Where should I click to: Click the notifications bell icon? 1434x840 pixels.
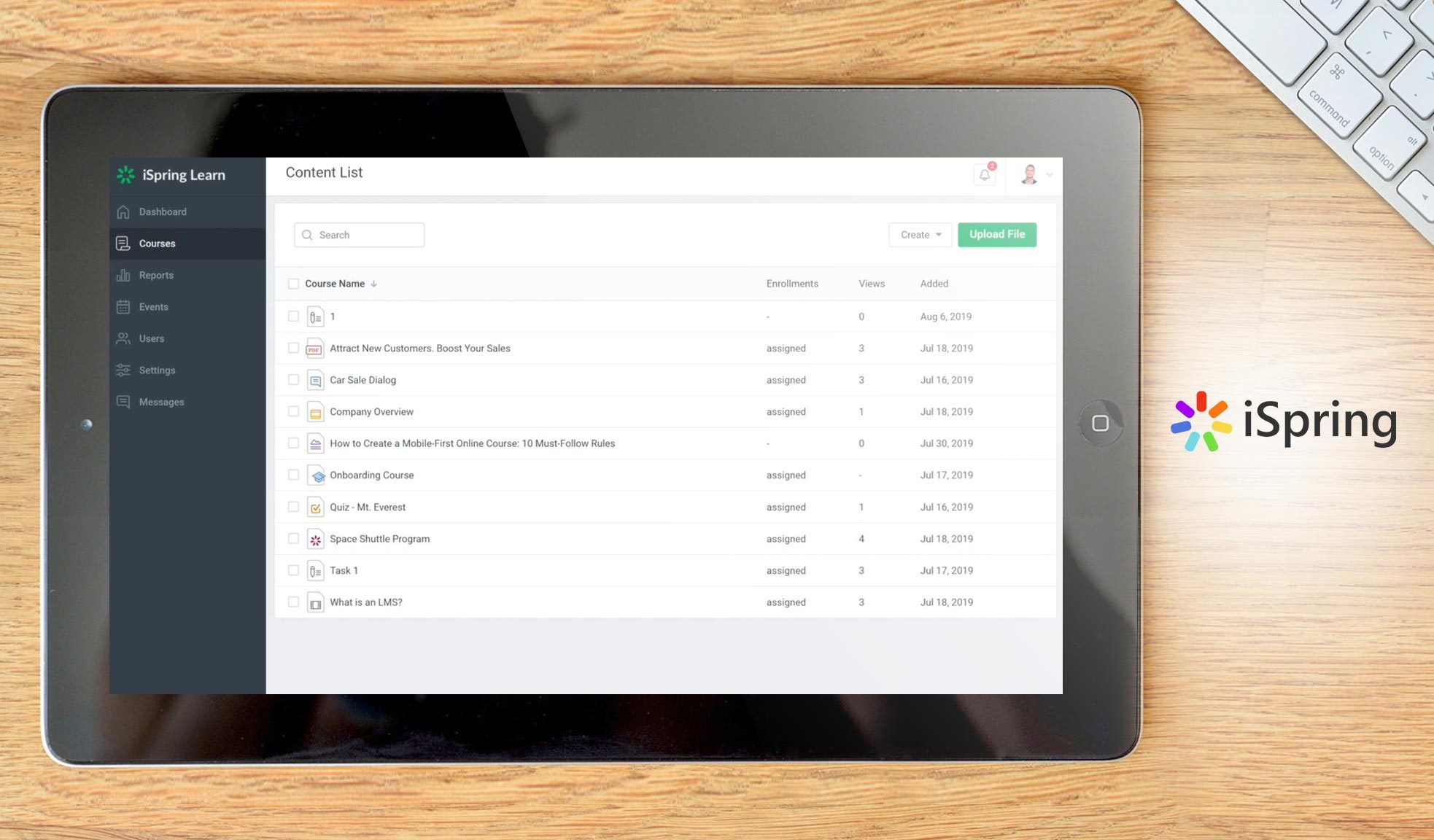(985, 175)
